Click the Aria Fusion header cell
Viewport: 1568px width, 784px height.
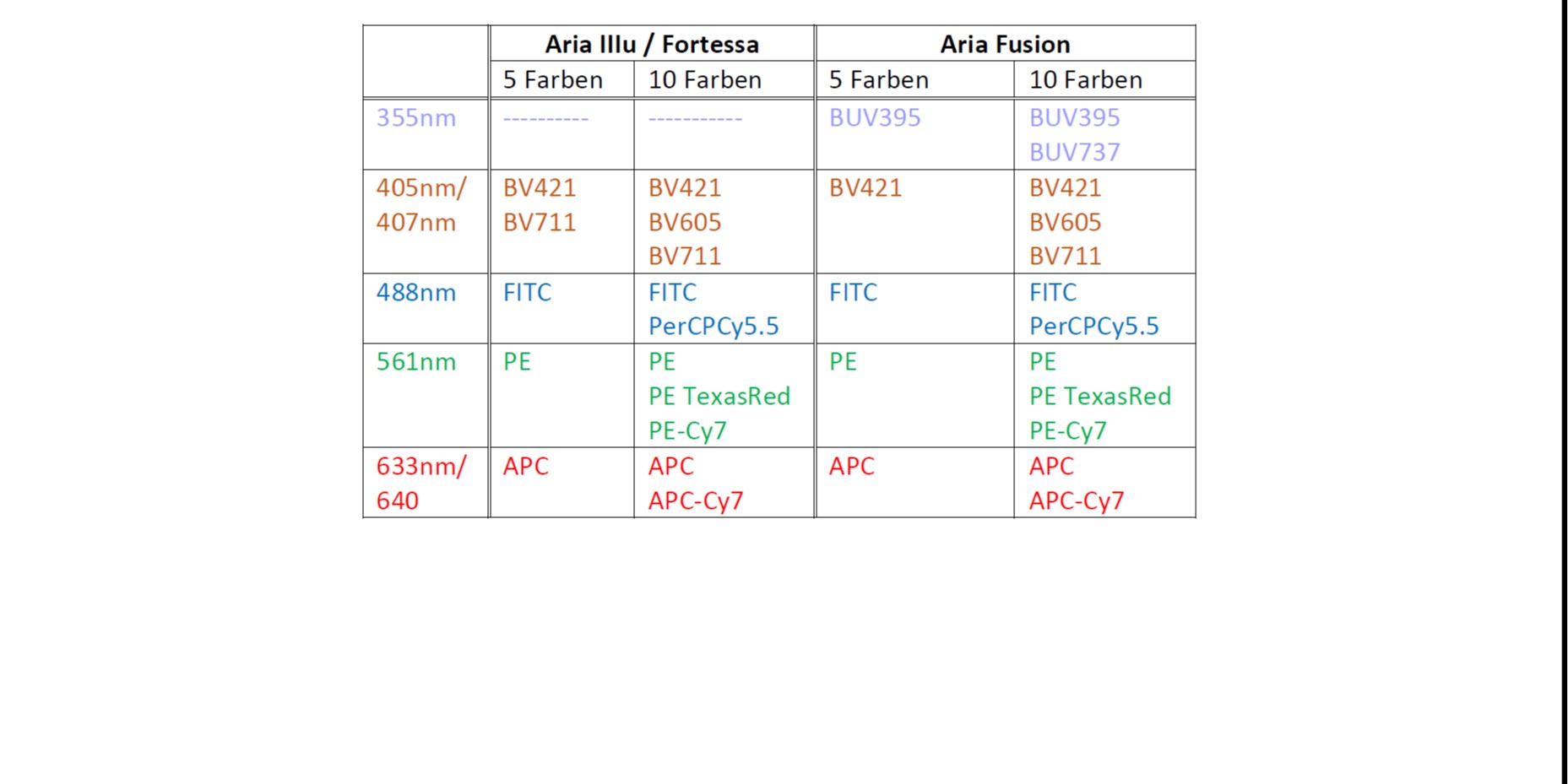[x=1005, y=44]
